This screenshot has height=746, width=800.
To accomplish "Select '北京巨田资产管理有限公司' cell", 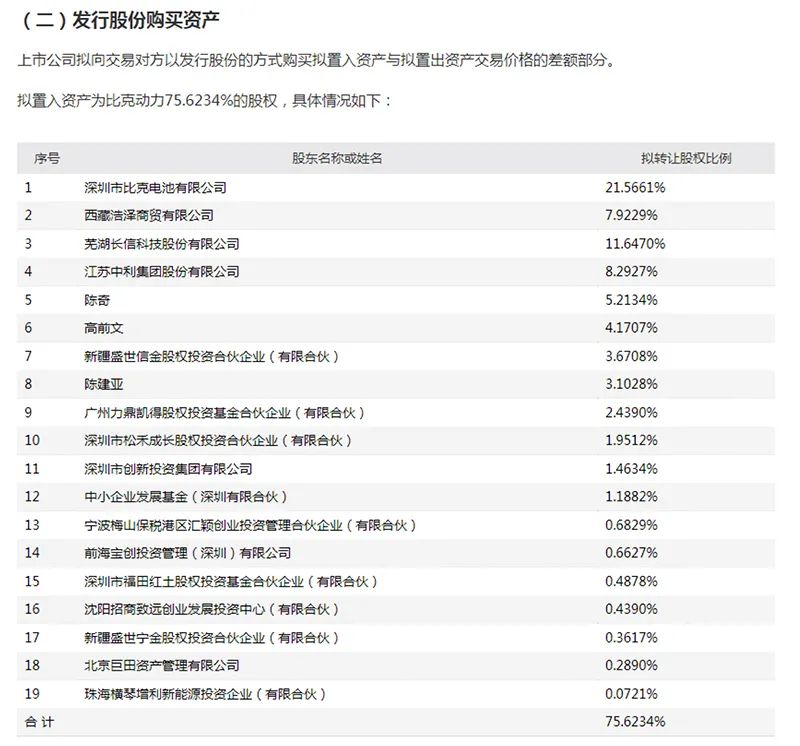I will 162,665.
